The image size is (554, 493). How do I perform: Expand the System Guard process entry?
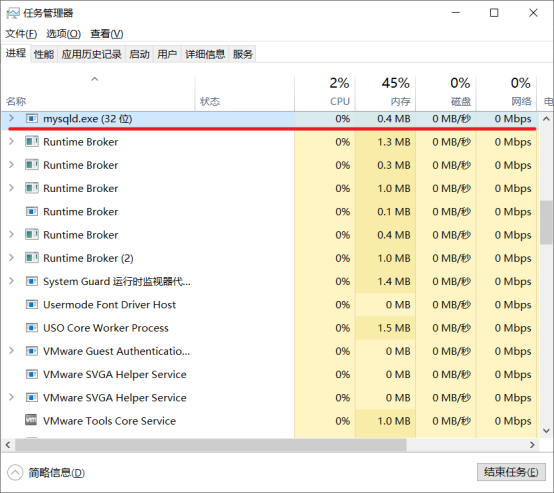[11, 281]
